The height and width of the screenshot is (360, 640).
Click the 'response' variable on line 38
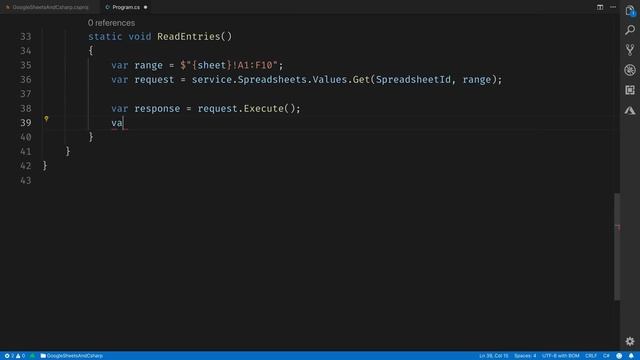[157, 109]
